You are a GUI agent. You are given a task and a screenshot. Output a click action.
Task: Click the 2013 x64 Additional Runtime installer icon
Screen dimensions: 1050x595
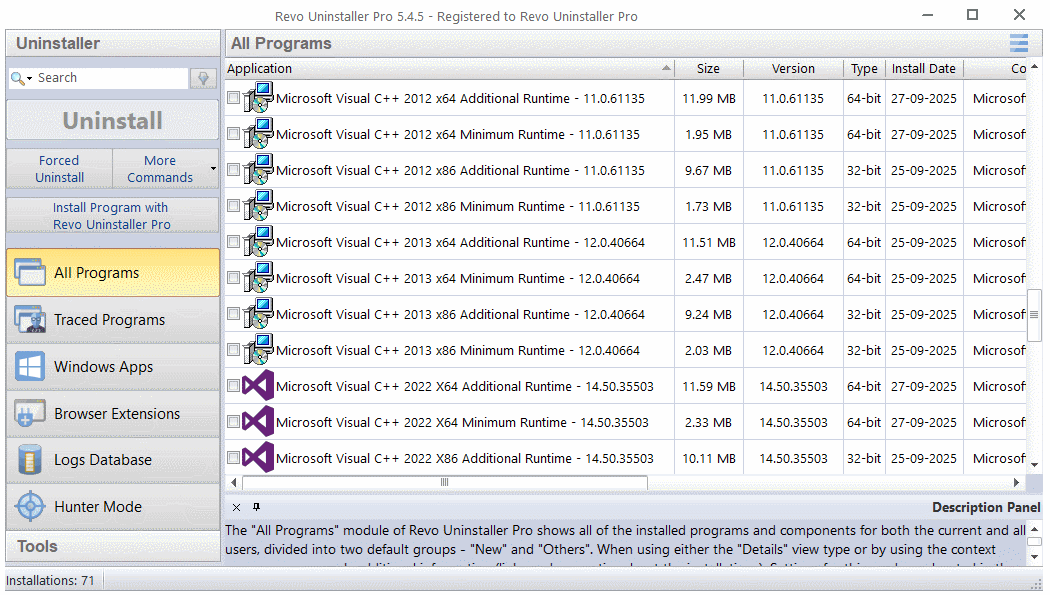(258, 242)
